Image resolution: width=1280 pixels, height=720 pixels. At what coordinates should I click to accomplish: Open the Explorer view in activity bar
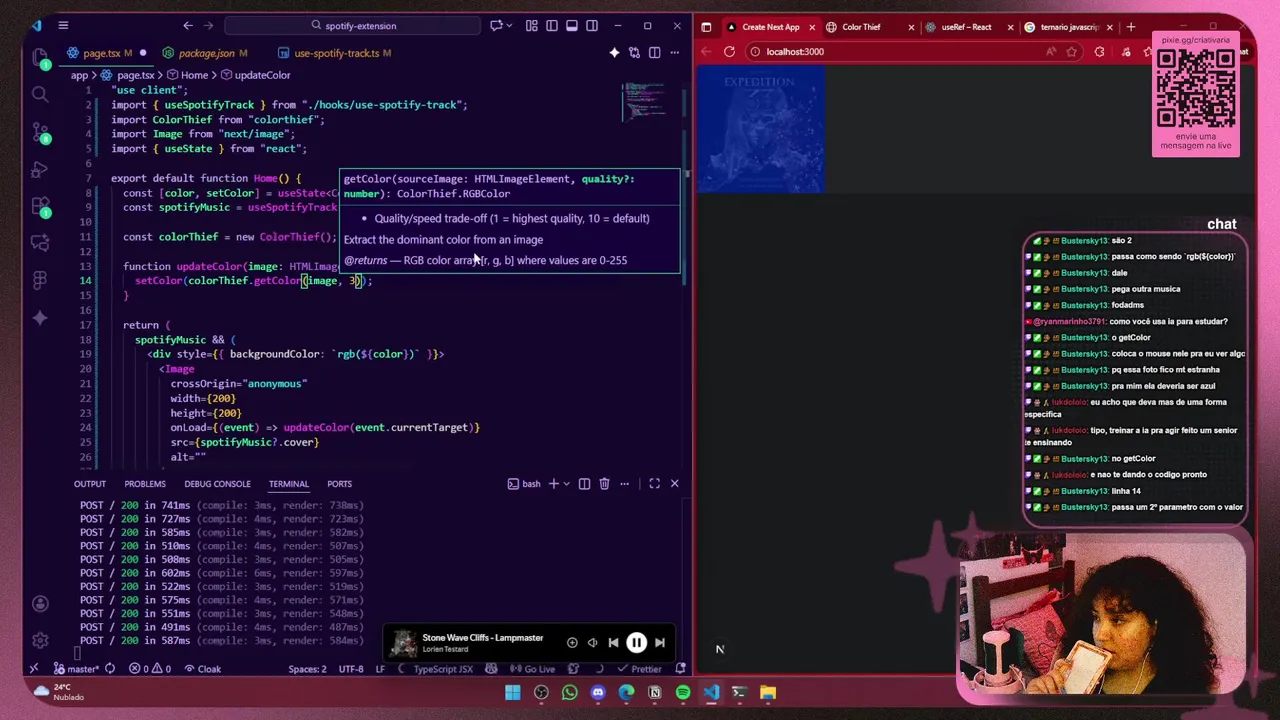click(x=40, y=57)
